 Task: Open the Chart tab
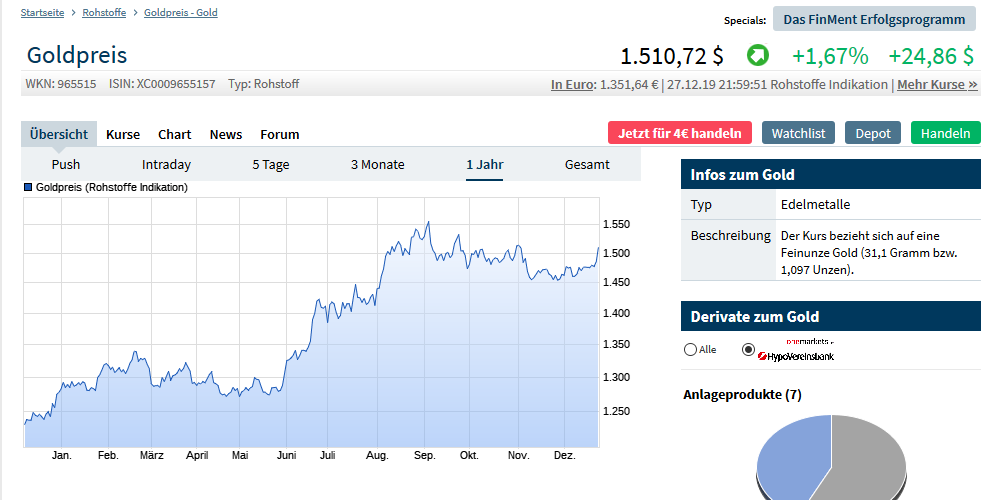pos(175,134)
